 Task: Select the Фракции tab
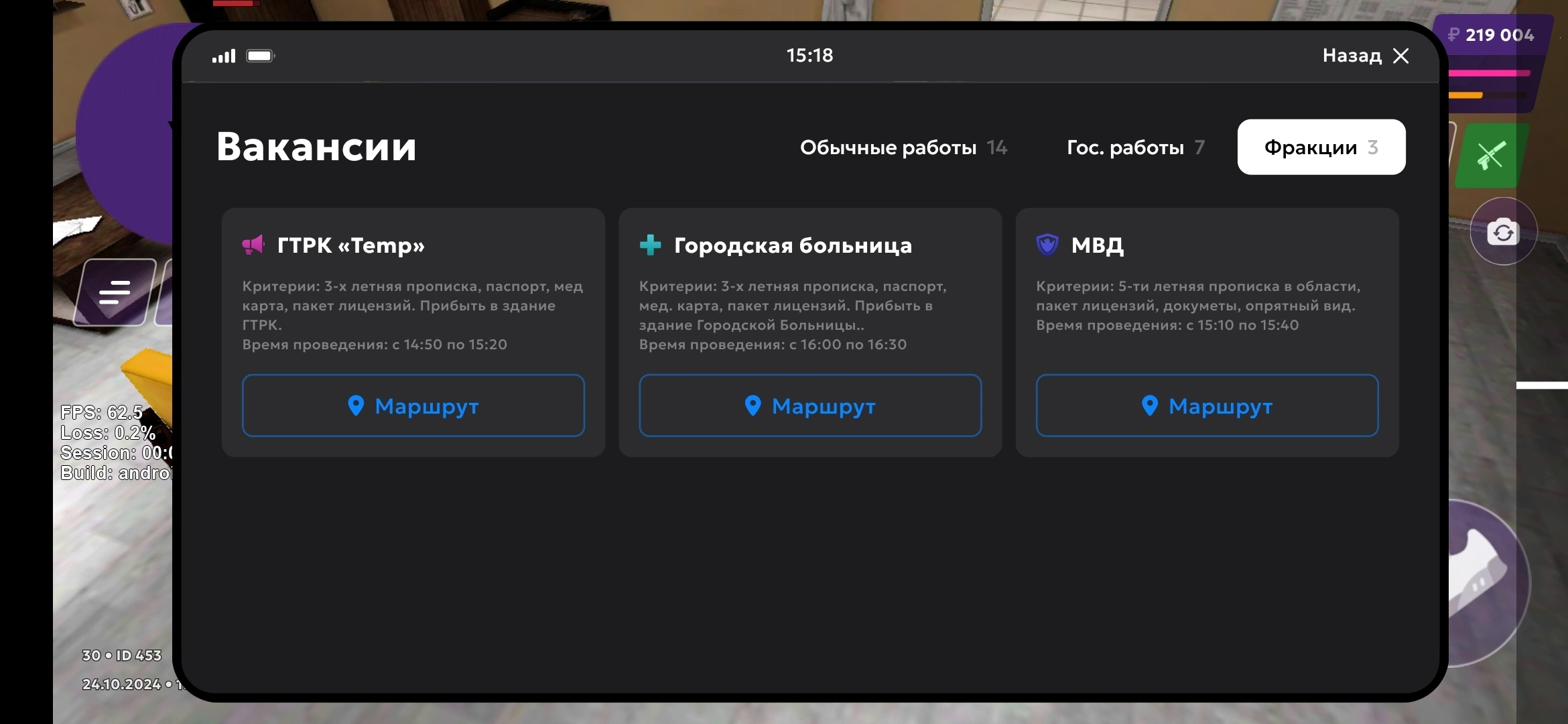click(x=1321, y=147)
